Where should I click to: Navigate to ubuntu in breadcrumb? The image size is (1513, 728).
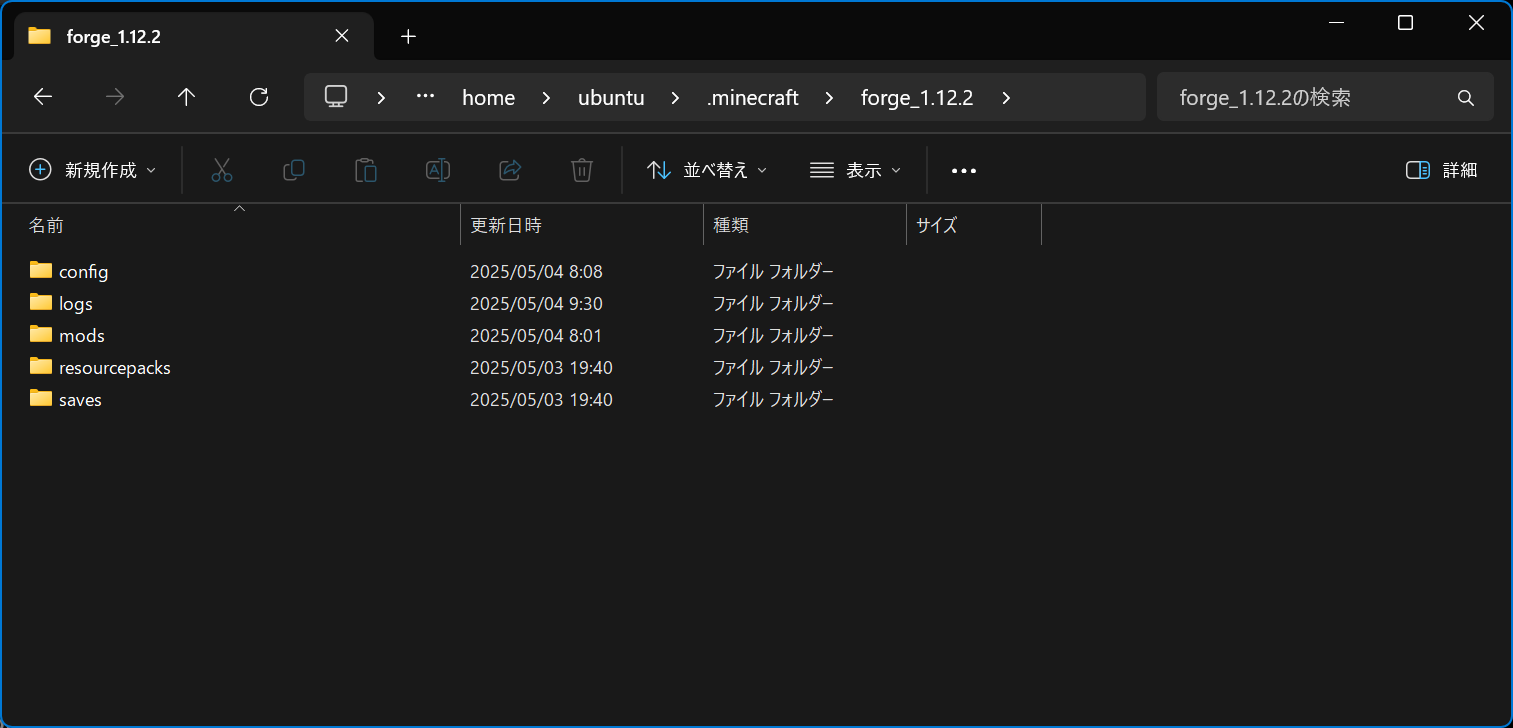tap(611, 98)
